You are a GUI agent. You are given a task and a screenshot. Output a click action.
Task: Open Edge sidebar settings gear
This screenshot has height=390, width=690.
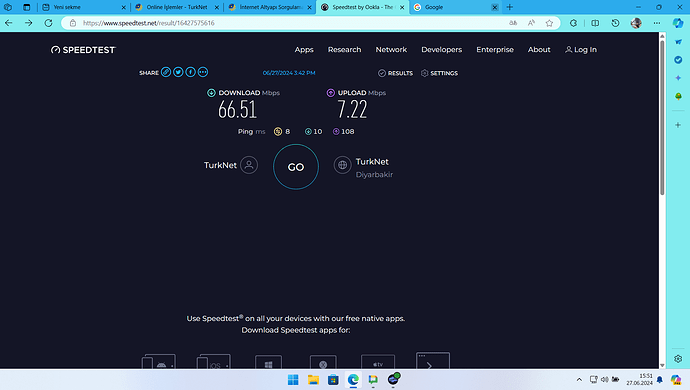point(678,359)
